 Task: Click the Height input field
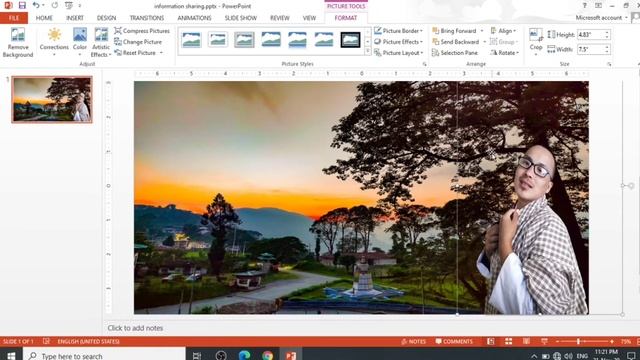(591, 35)
